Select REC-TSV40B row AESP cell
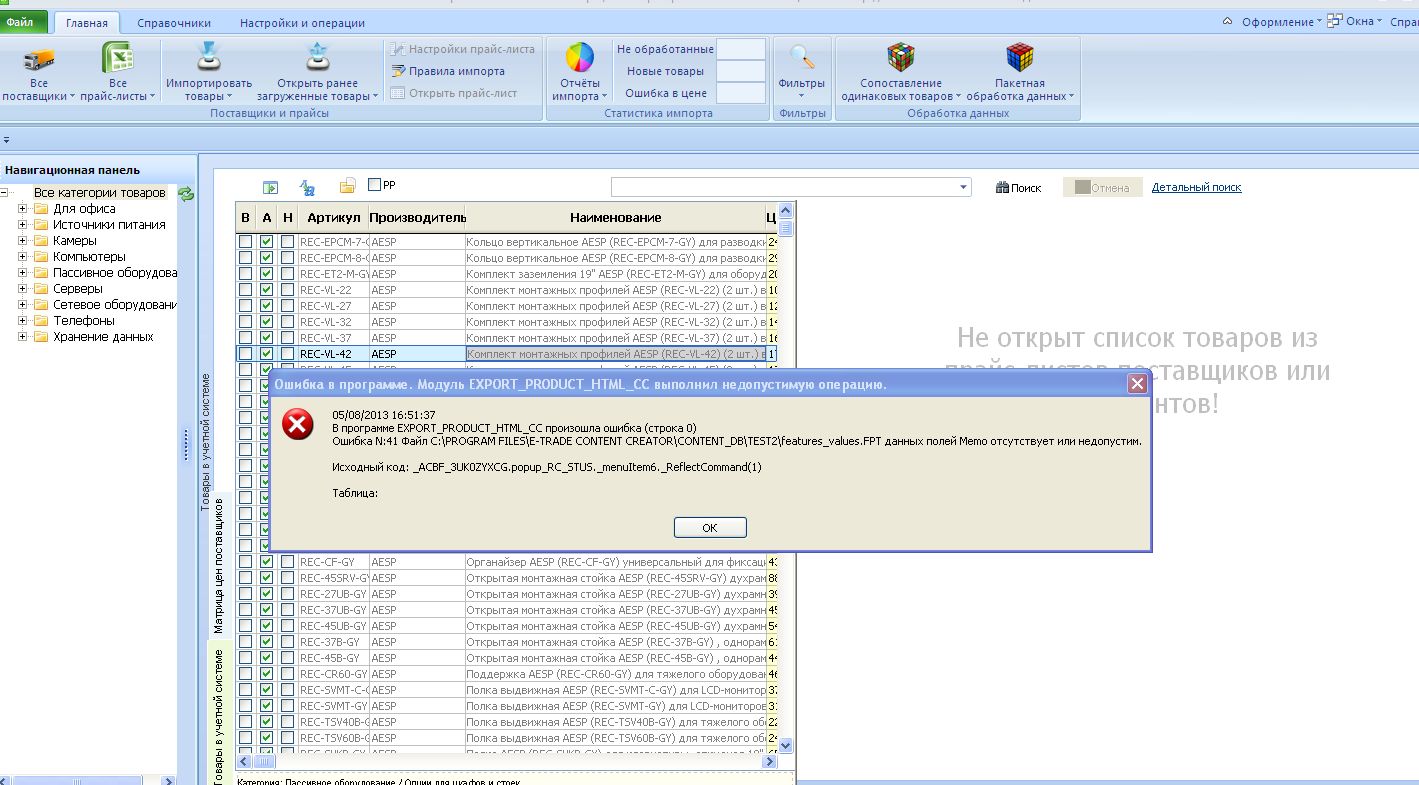This screenshot has height=785, width=1419. [x=417, y=722]
